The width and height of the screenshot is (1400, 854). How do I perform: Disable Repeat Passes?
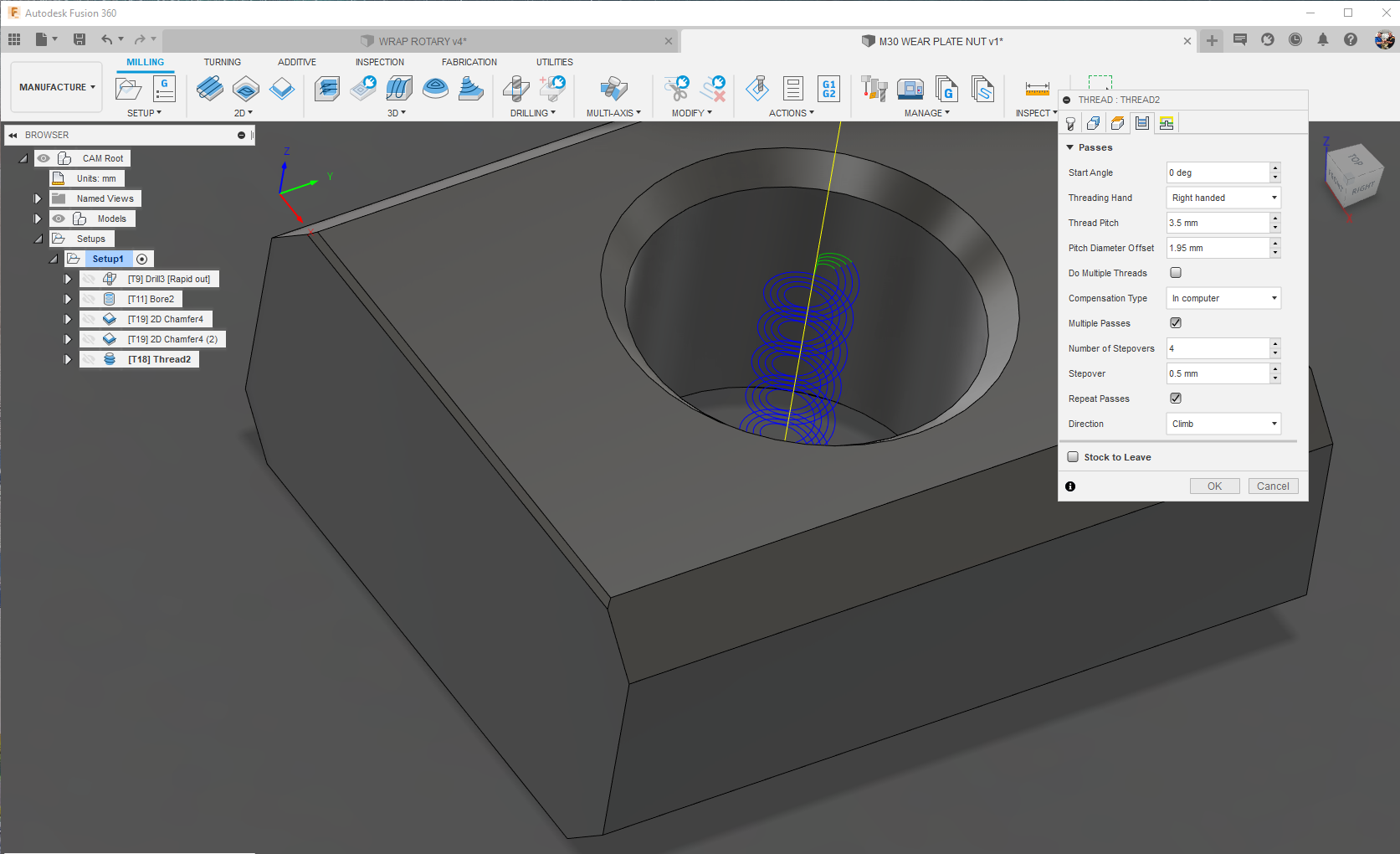tap(1175, 398)
